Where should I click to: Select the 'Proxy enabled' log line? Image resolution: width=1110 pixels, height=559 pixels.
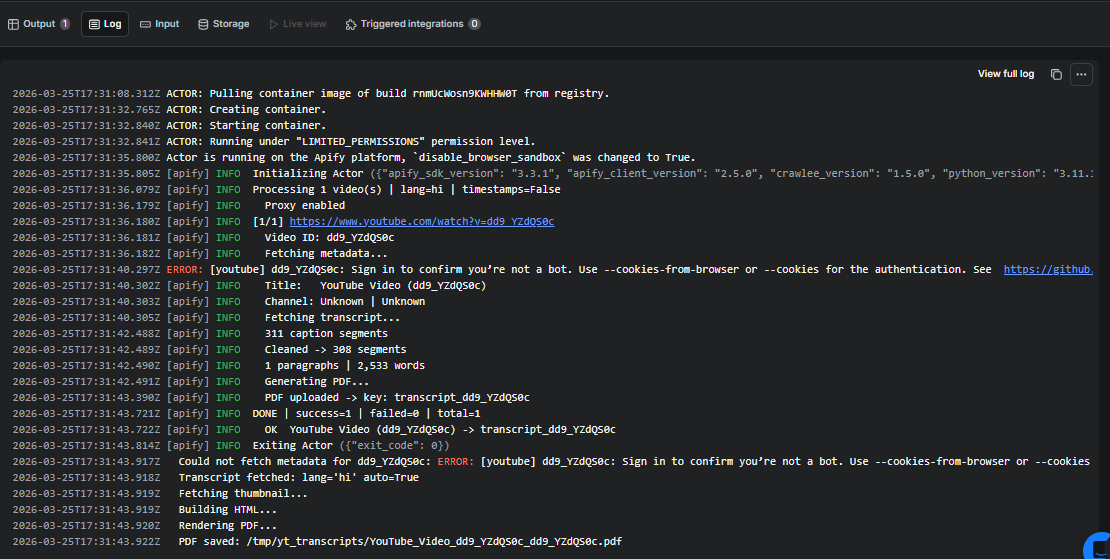(178, 206)
